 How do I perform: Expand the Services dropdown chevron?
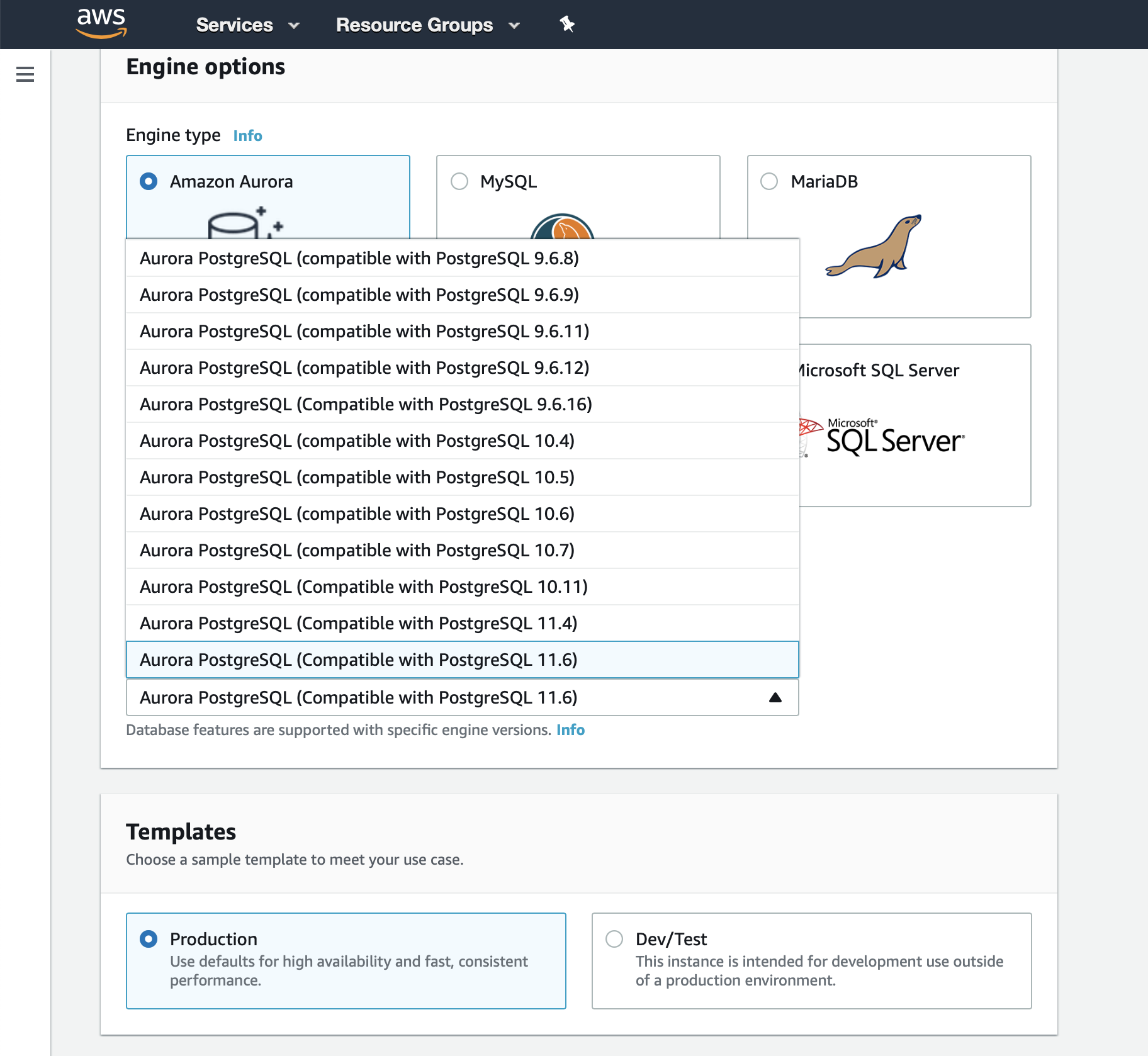293,26
